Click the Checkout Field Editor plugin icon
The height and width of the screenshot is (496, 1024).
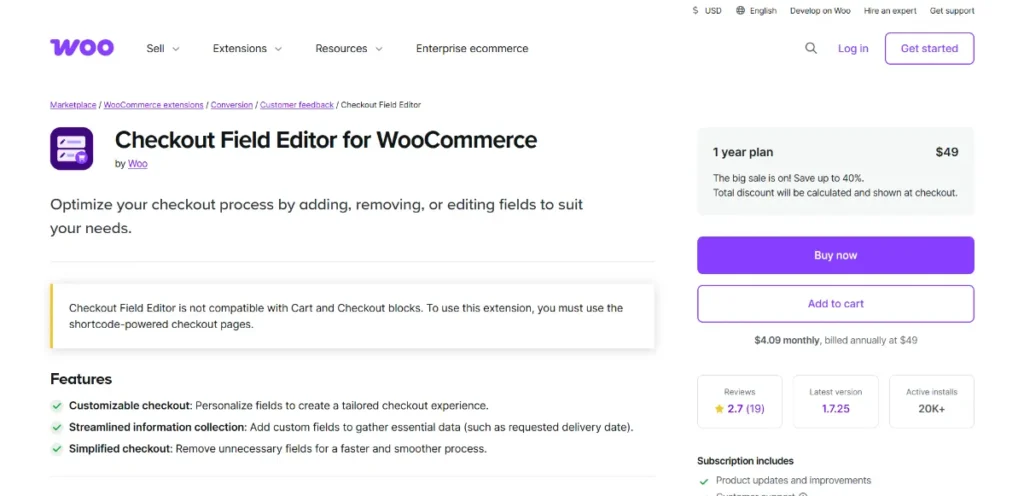point(72,149)
